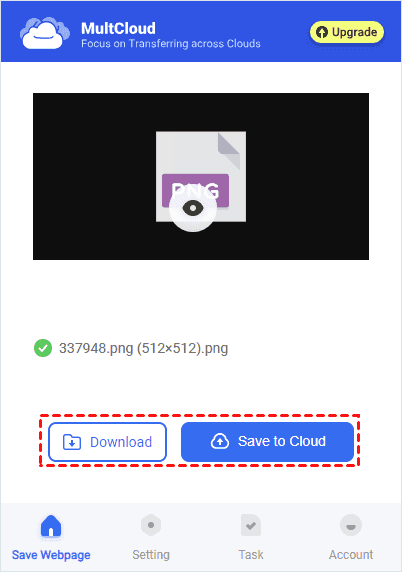The width and height of the screenshot is (402, 572).
Task: Open the Task tab label
Action: point(251,555)
